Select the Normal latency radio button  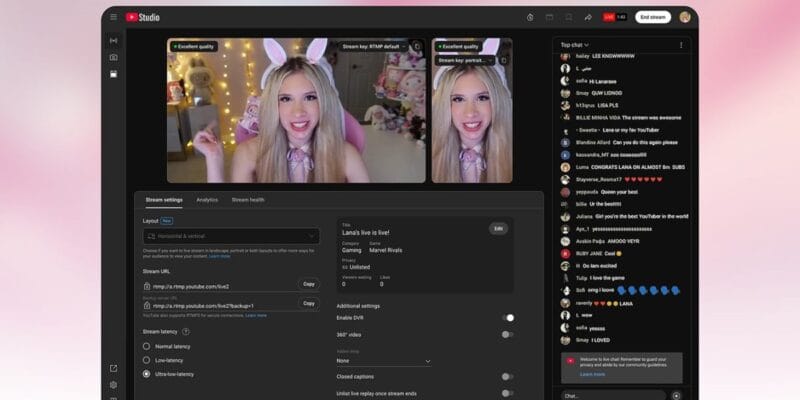[146, 346]
